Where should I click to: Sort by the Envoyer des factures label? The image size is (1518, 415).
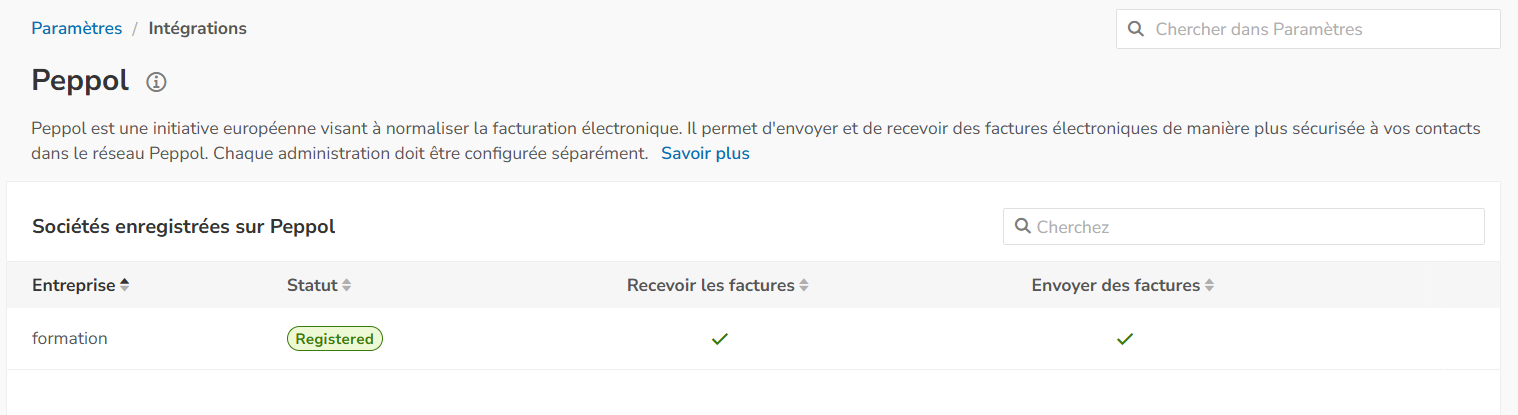pyautogui.click(x=1115, y=285)
